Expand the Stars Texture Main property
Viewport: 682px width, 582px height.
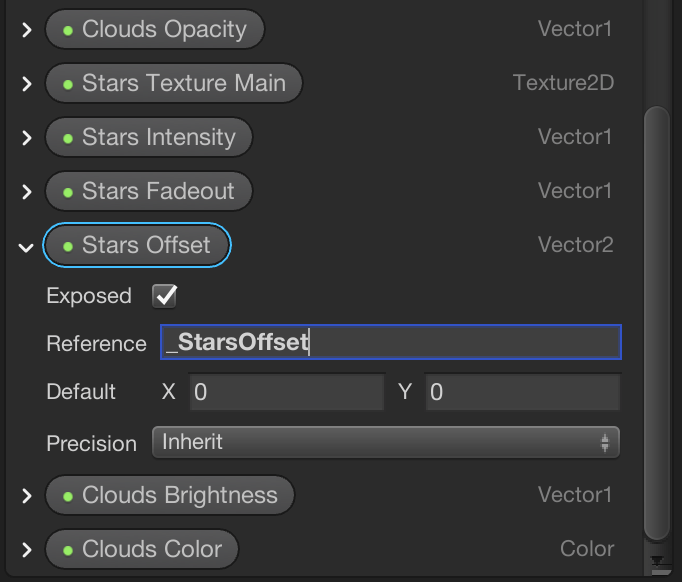(x=27, y=84)
